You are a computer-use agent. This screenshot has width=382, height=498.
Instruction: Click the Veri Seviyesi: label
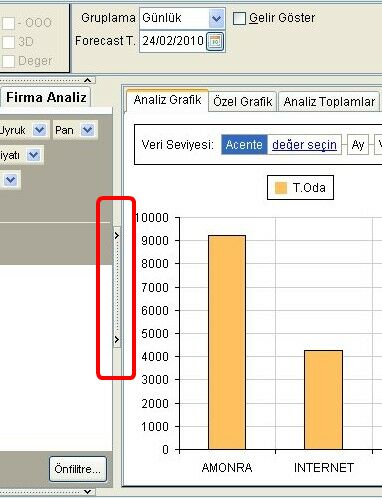coord(178,145)
